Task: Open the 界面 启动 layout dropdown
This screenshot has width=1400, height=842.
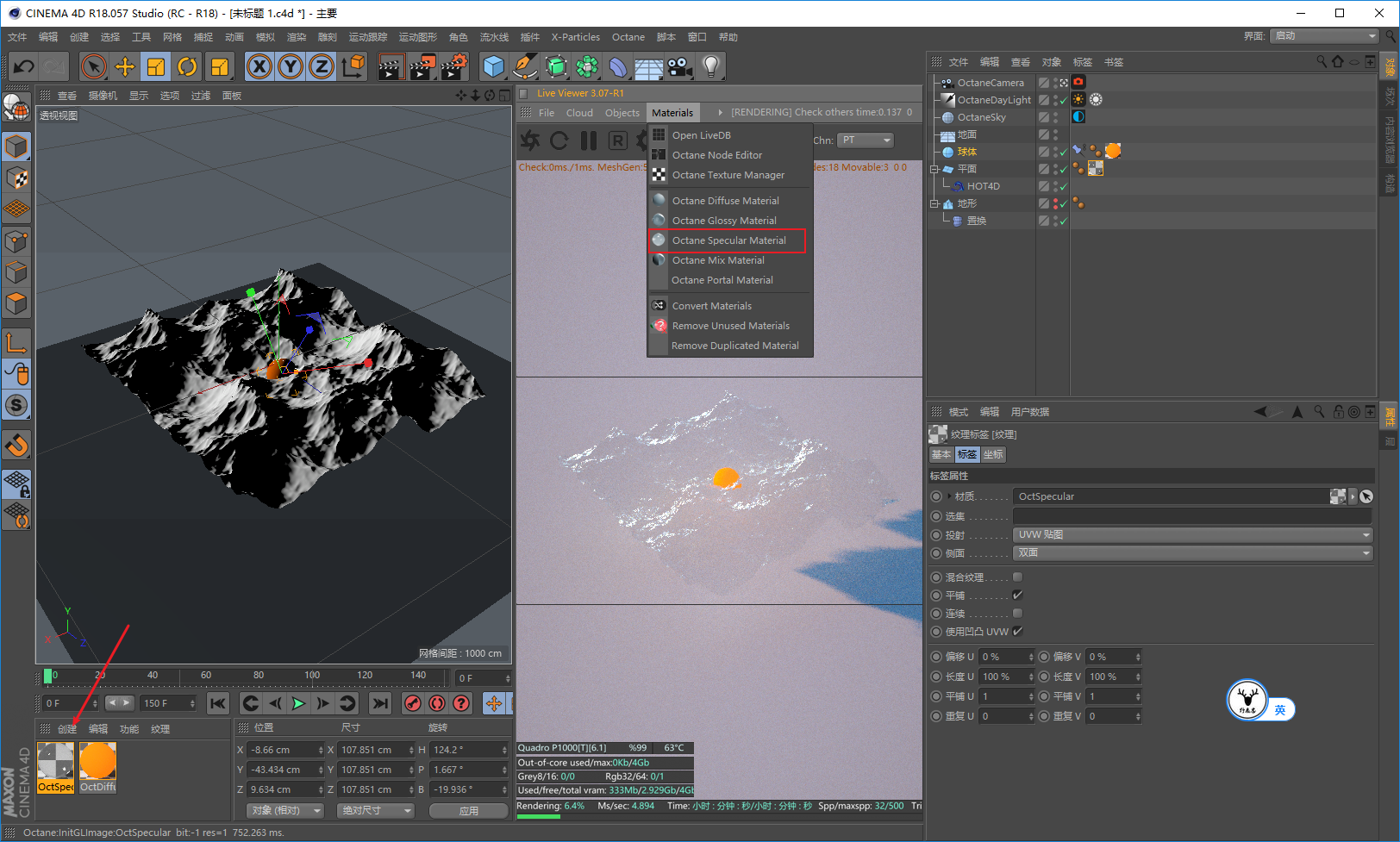Action: pos(1325,35)
